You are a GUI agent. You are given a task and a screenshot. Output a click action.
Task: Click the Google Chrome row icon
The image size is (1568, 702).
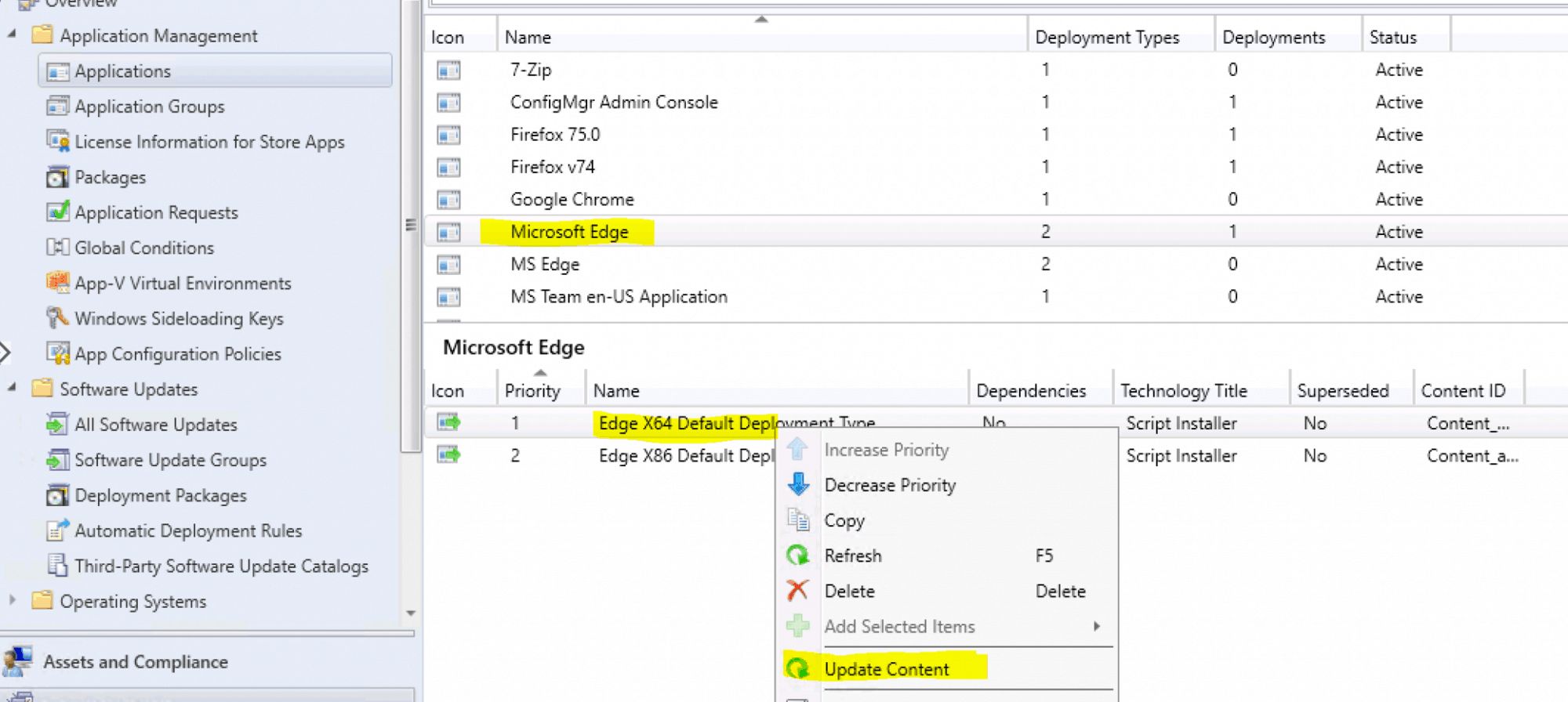point(448,200)
